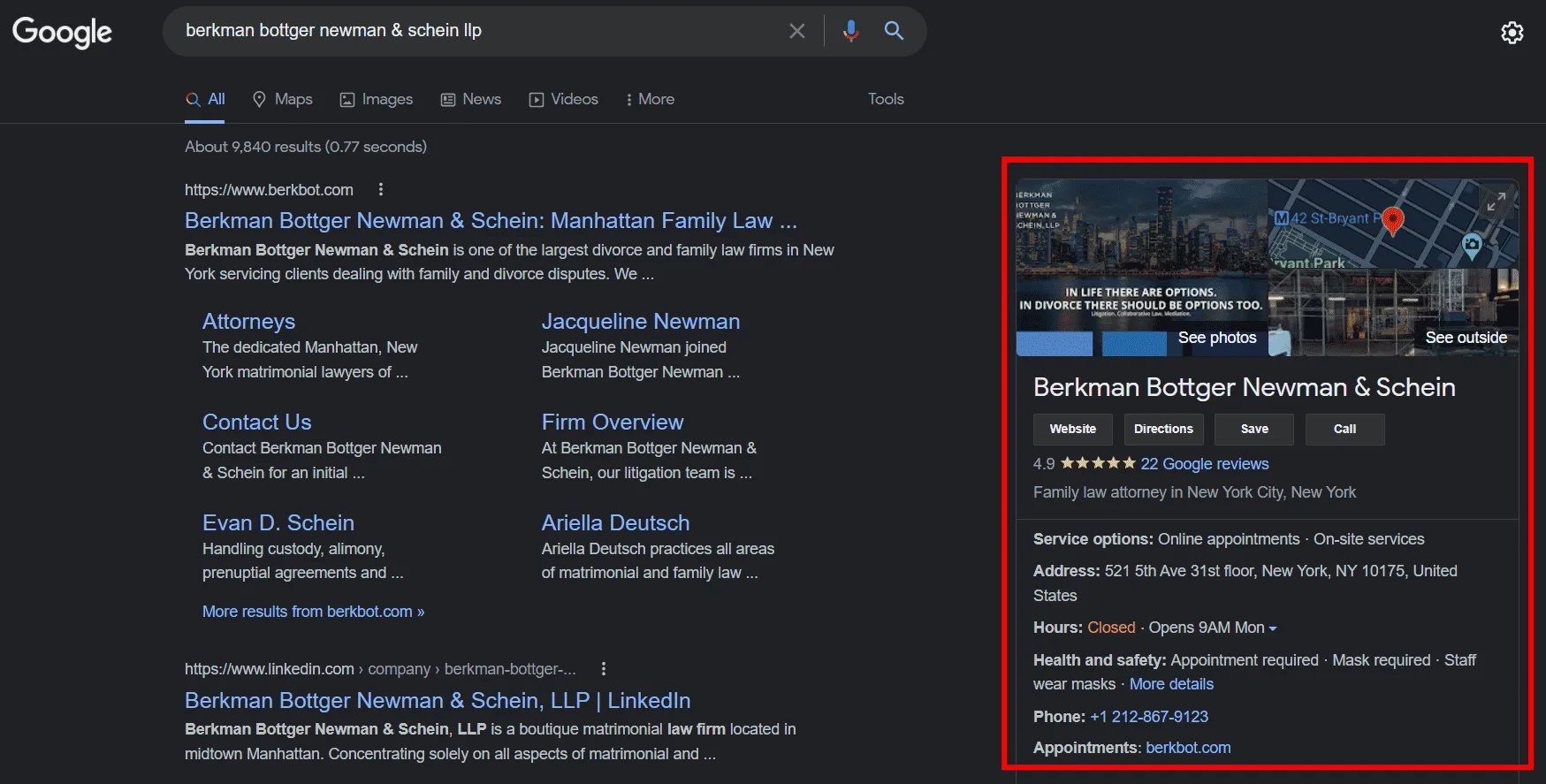This screenshot has width=1546, height=784.
Task: Open the More search options menu
Action: click(x=650, y=99)
